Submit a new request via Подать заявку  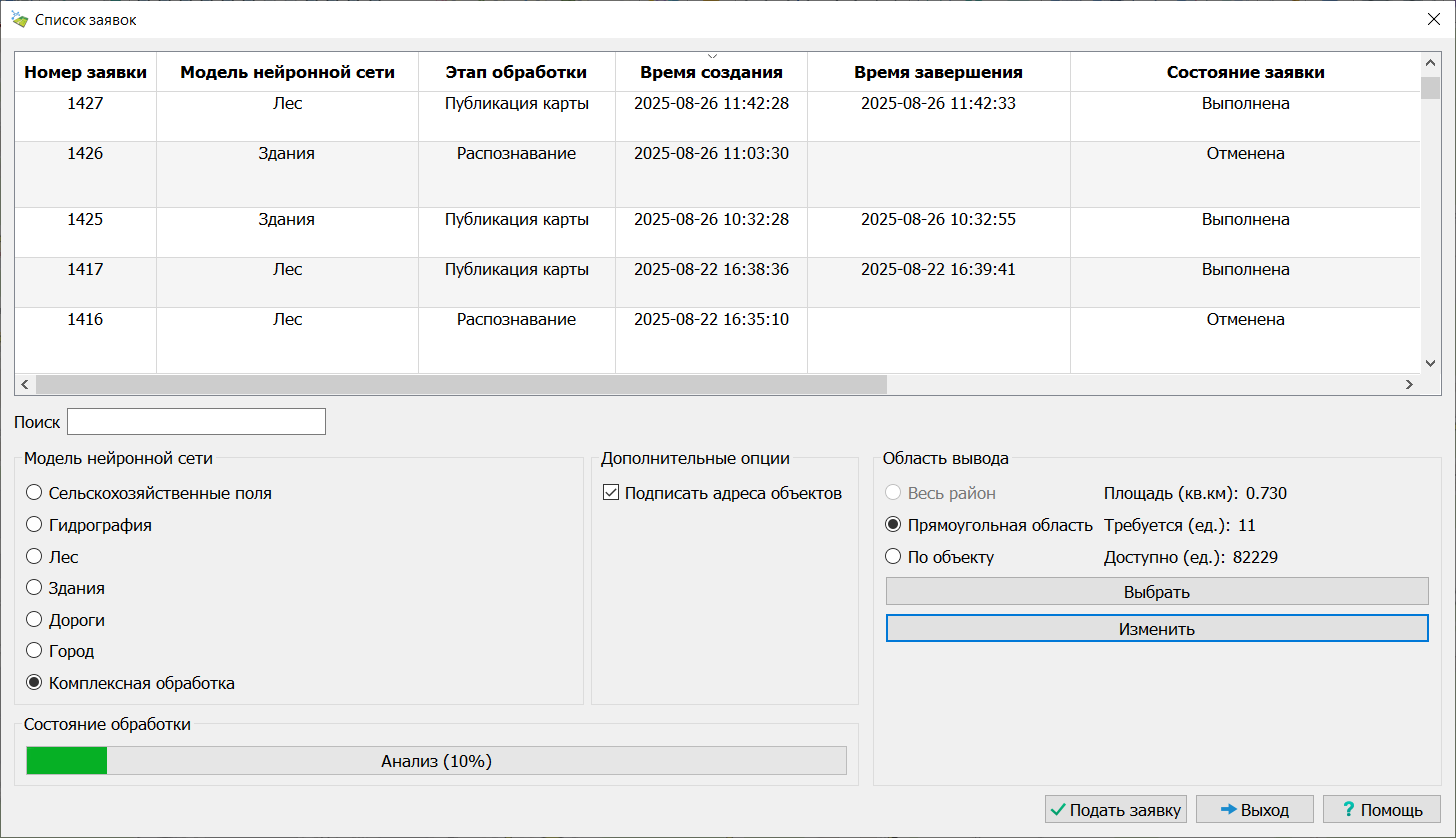point(1115,809)
